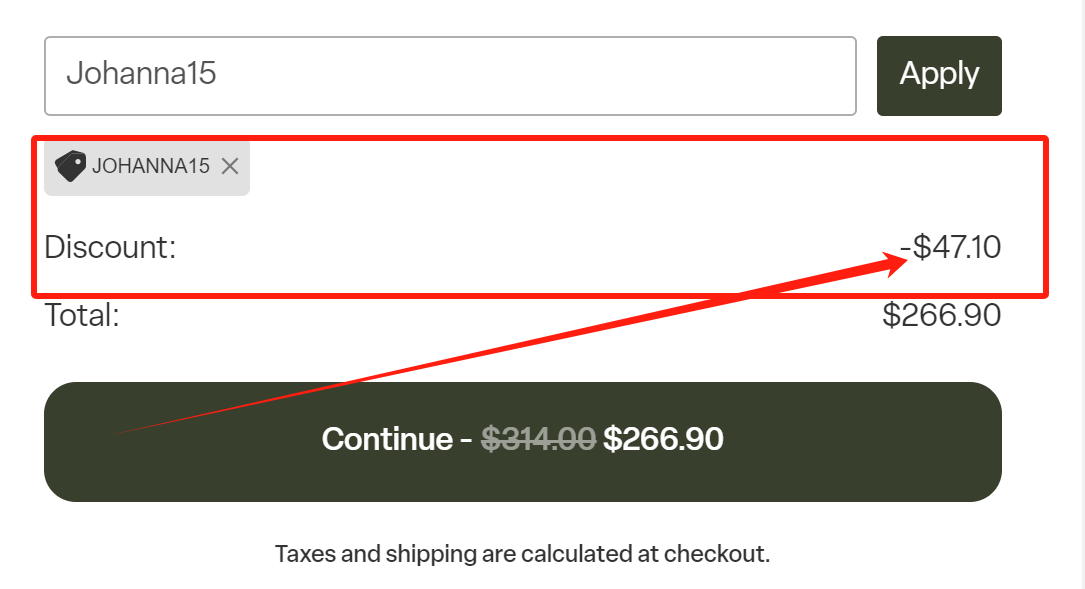Click the red arrowhead pointing at the discount
The width and height of the screenshot is (1085, 589).
point(895,264)
